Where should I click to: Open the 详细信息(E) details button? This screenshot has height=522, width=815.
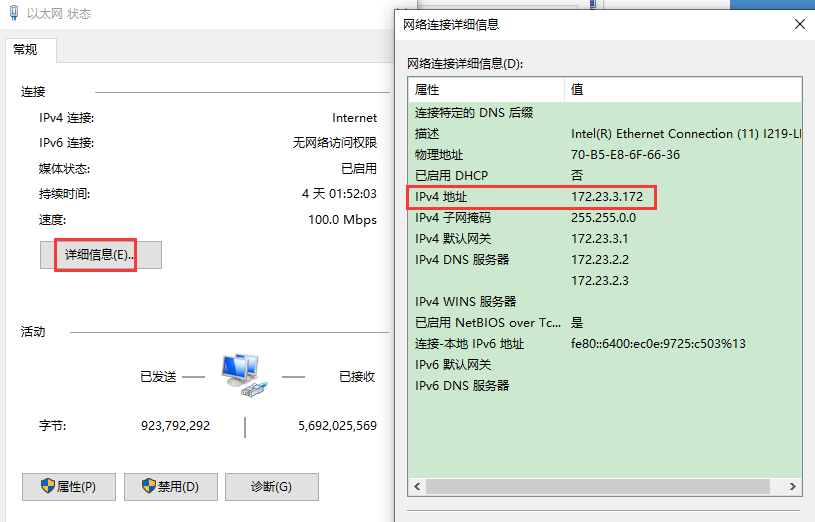[x=101, y=255]
